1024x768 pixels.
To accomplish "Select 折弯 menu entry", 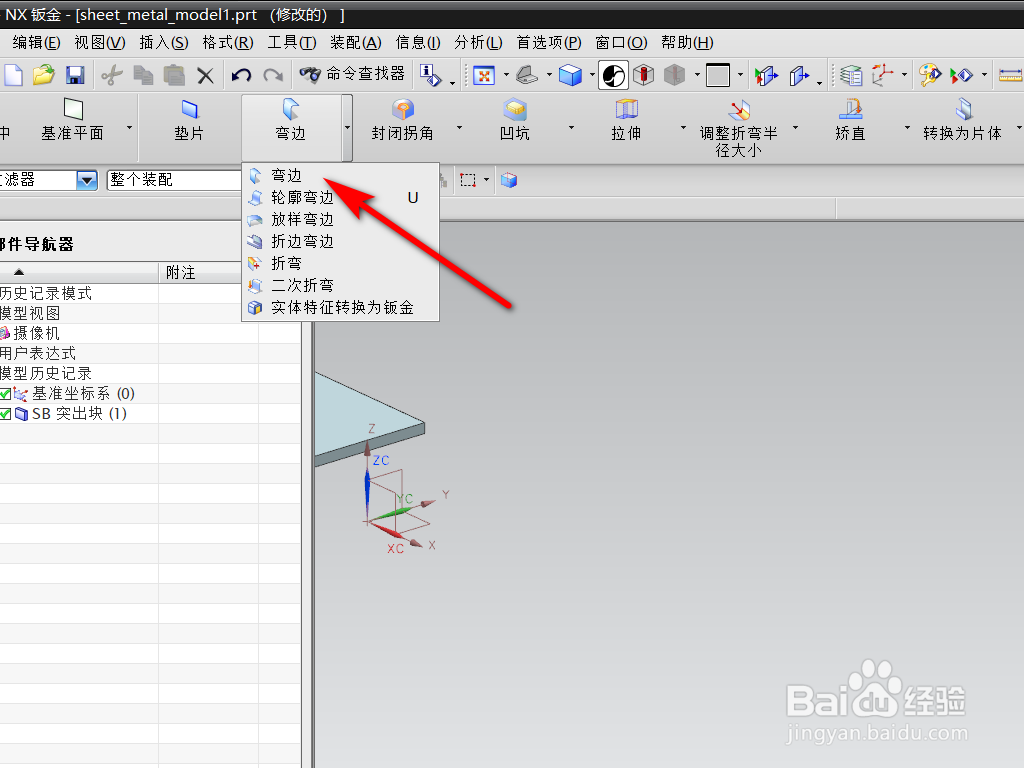I will (340, 263).
